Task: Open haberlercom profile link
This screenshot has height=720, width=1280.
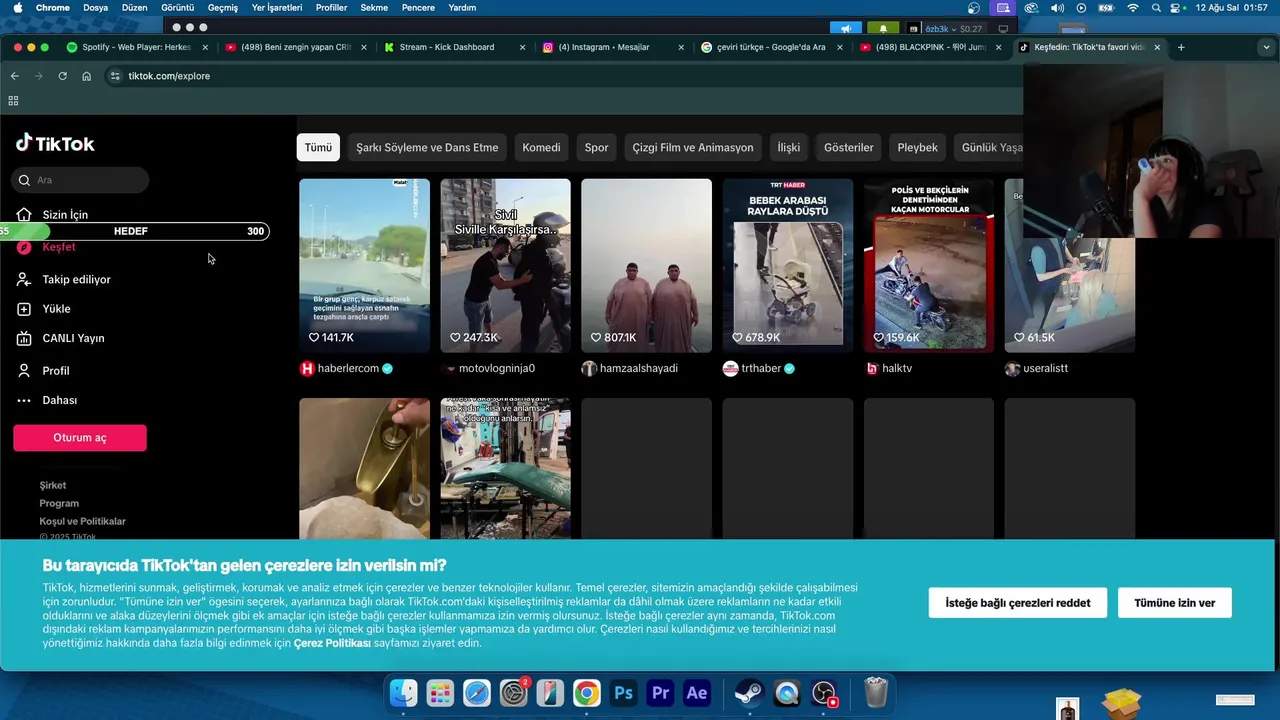Action: (348, 369)
